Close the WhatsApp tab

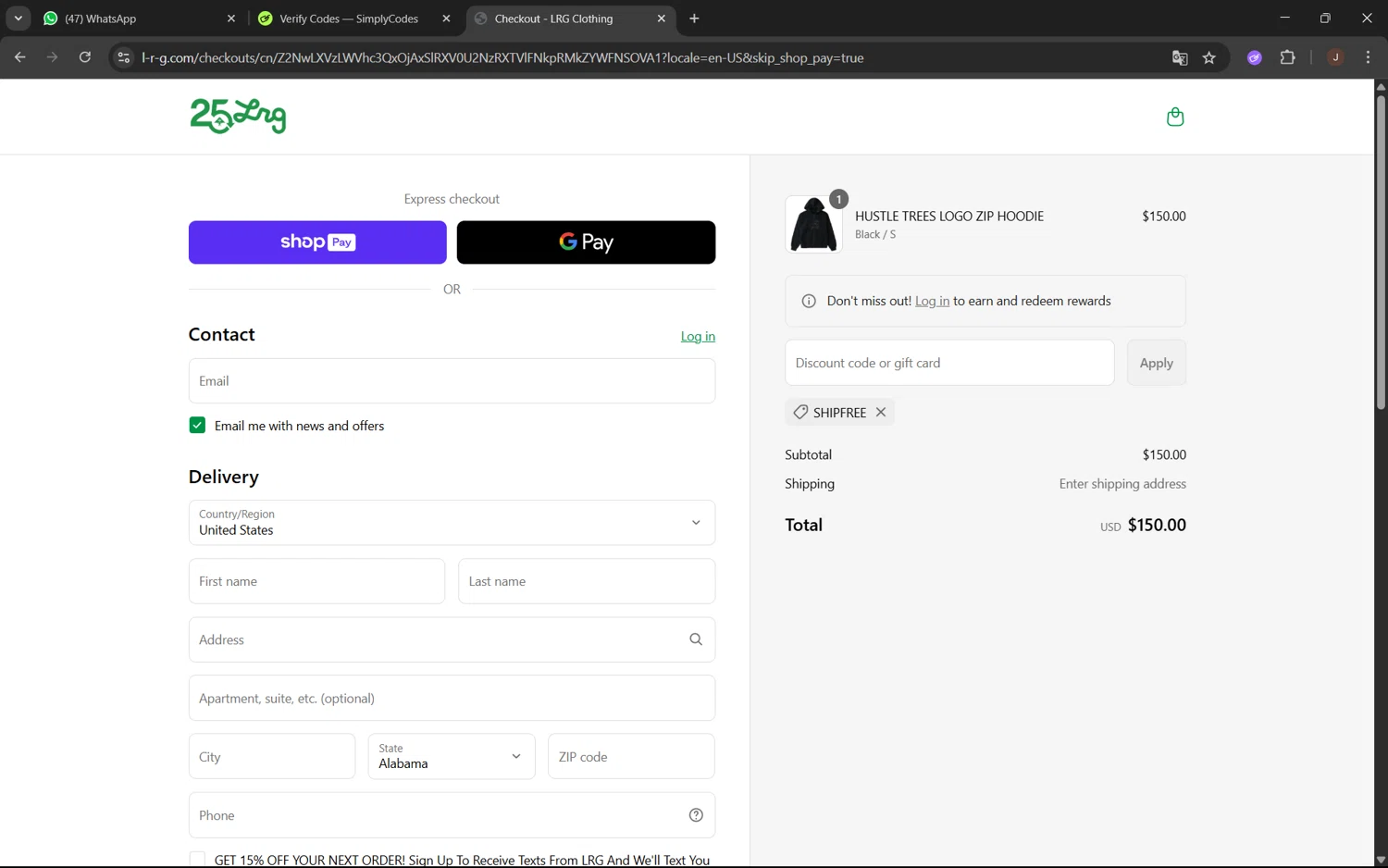[x=231, y=19]
